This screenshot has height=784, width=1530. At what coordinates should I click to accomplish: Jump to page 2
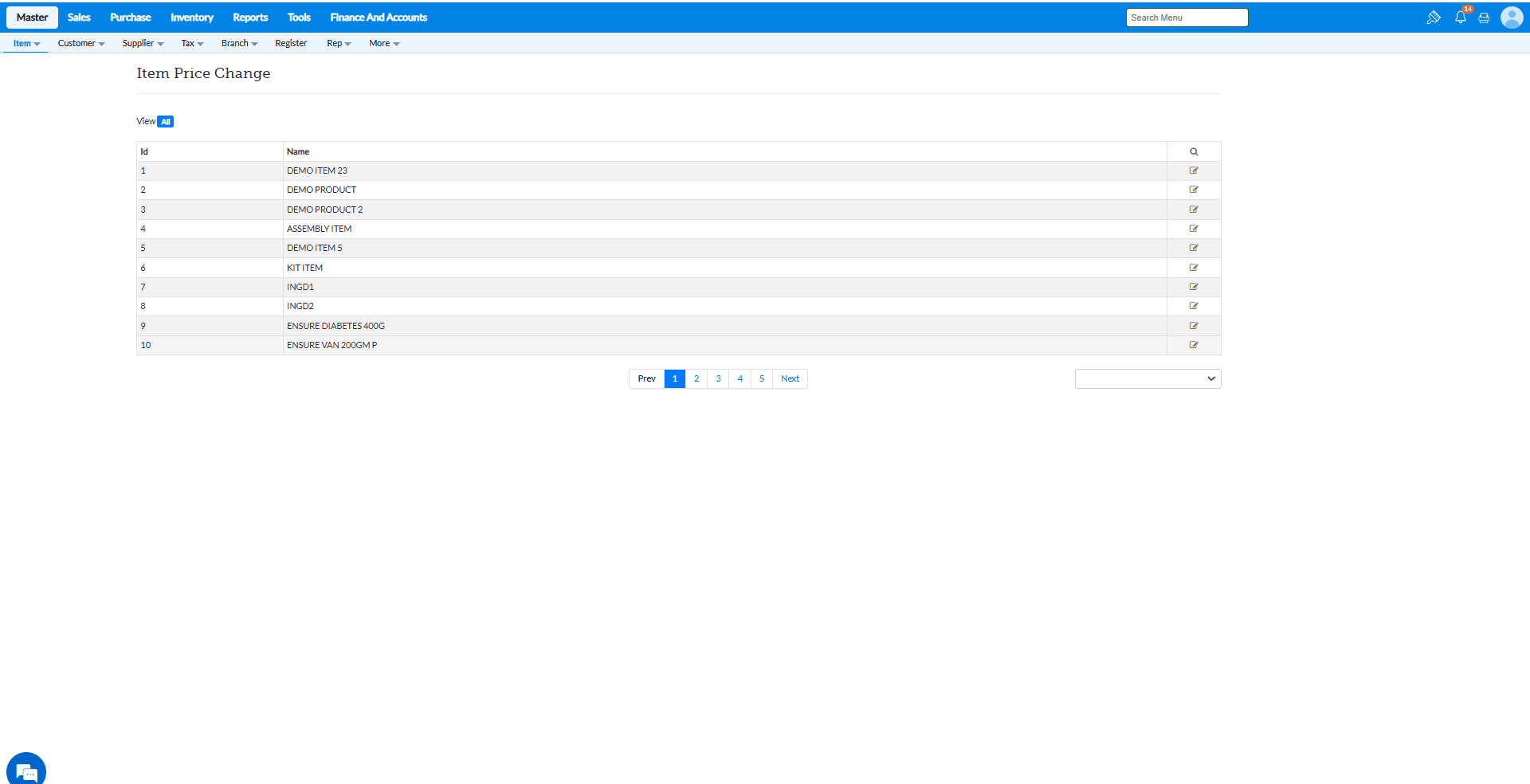pos(696,378)
